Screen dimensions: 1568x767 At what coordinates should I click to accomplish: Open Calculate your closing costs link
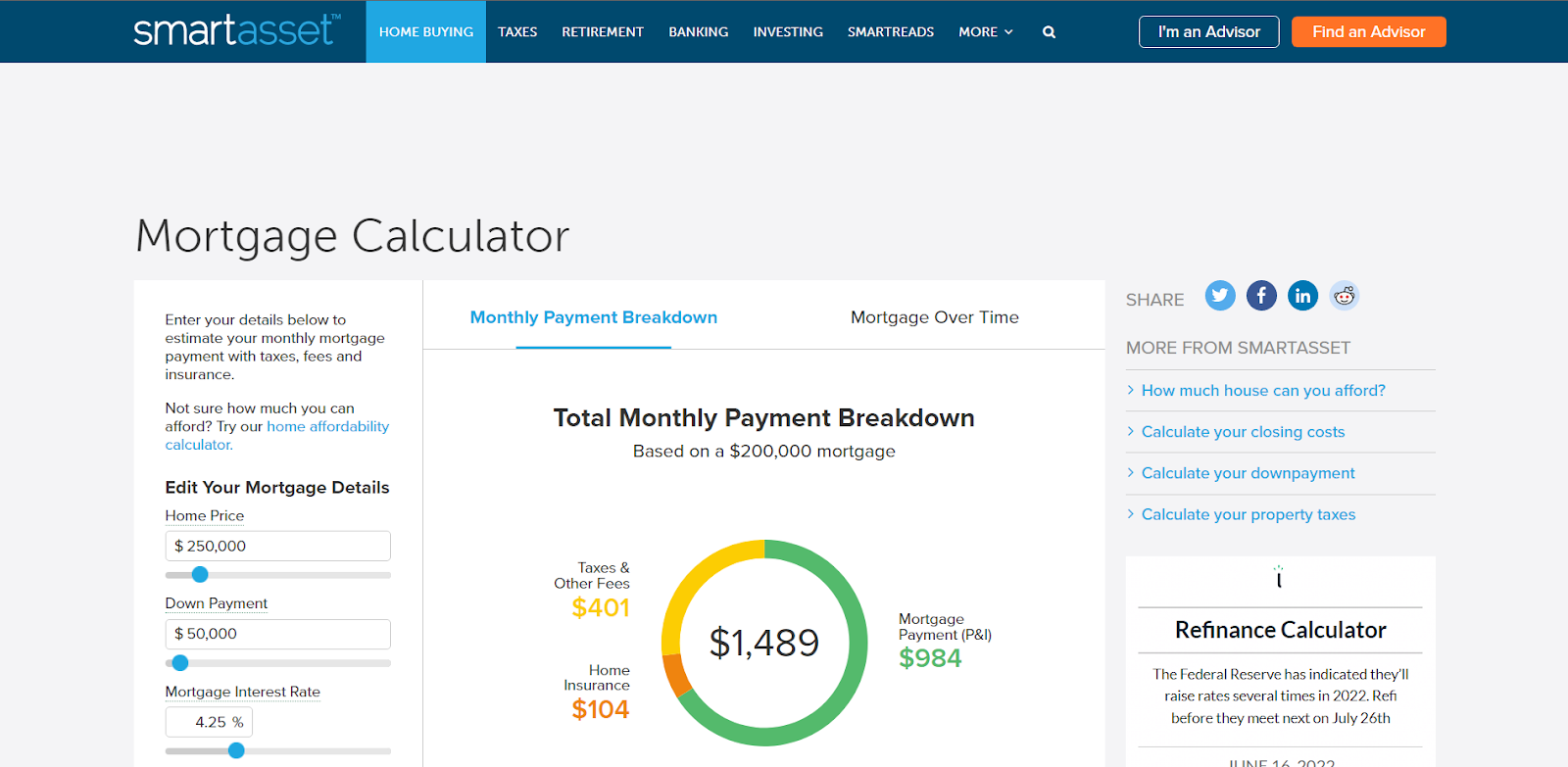[x=1243, y=432]
